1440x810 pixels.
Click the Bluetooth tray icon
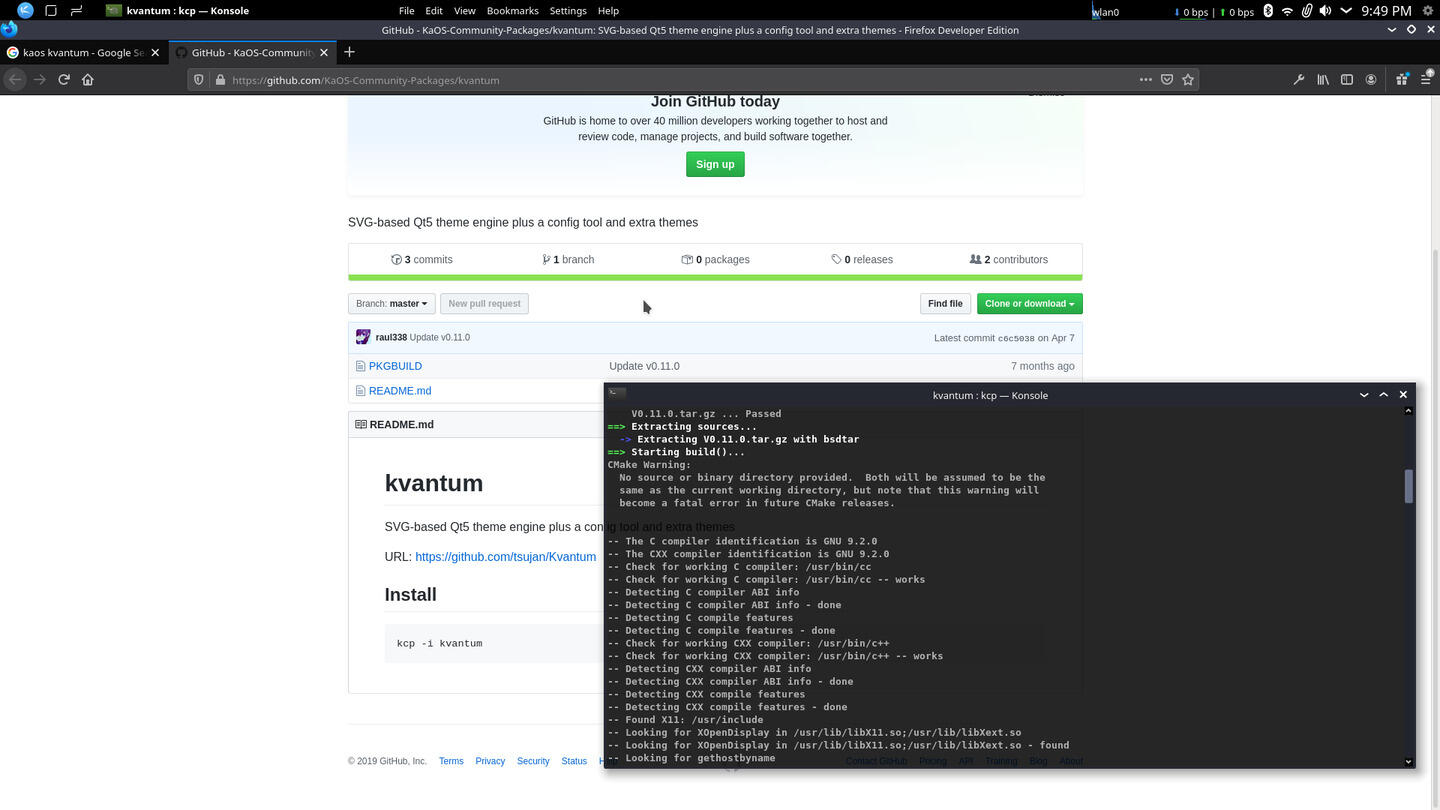[1268, 11]
